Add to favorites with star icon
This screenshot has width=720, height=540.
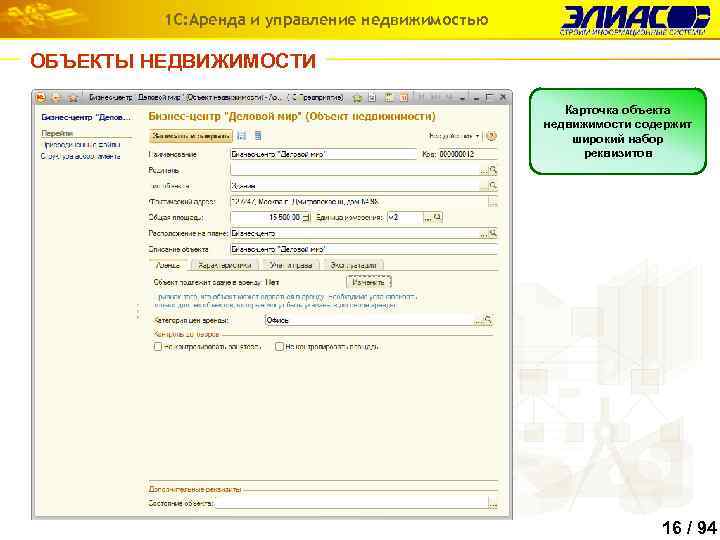coord(357,98)
